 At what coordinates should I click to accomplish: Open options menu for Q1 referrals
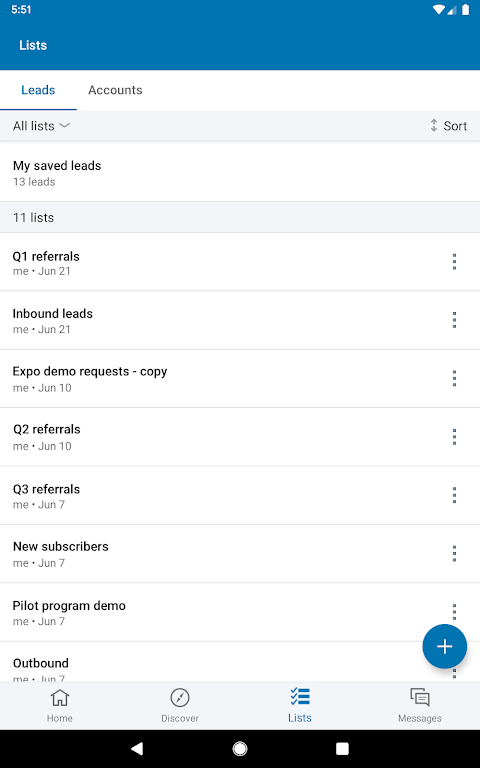tap(455, 262)
